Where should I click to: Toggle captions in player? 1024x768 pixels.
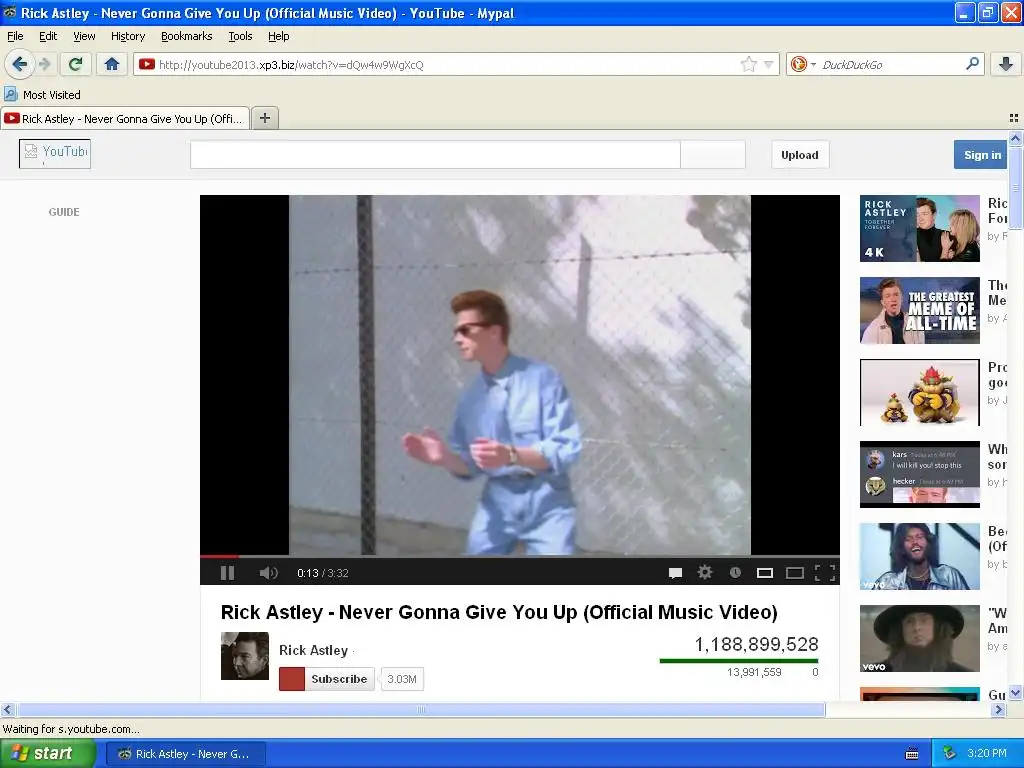[675, 573]
